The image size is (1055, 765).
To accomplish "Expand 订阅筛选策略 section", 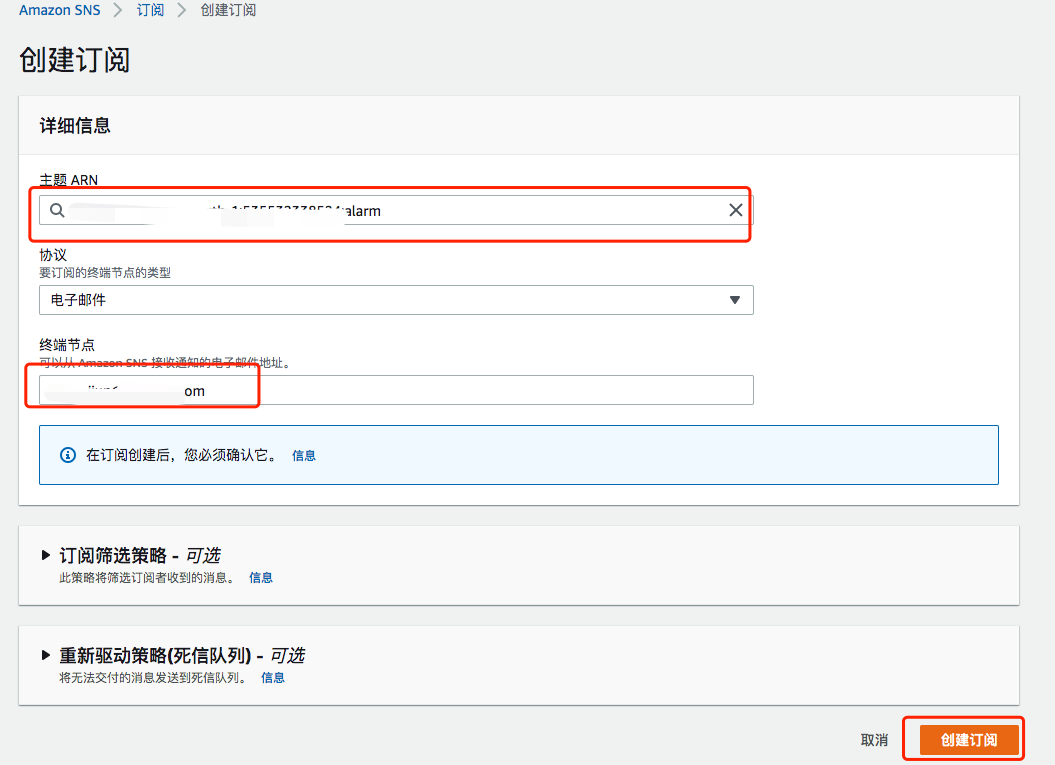I will coord(46,555).
